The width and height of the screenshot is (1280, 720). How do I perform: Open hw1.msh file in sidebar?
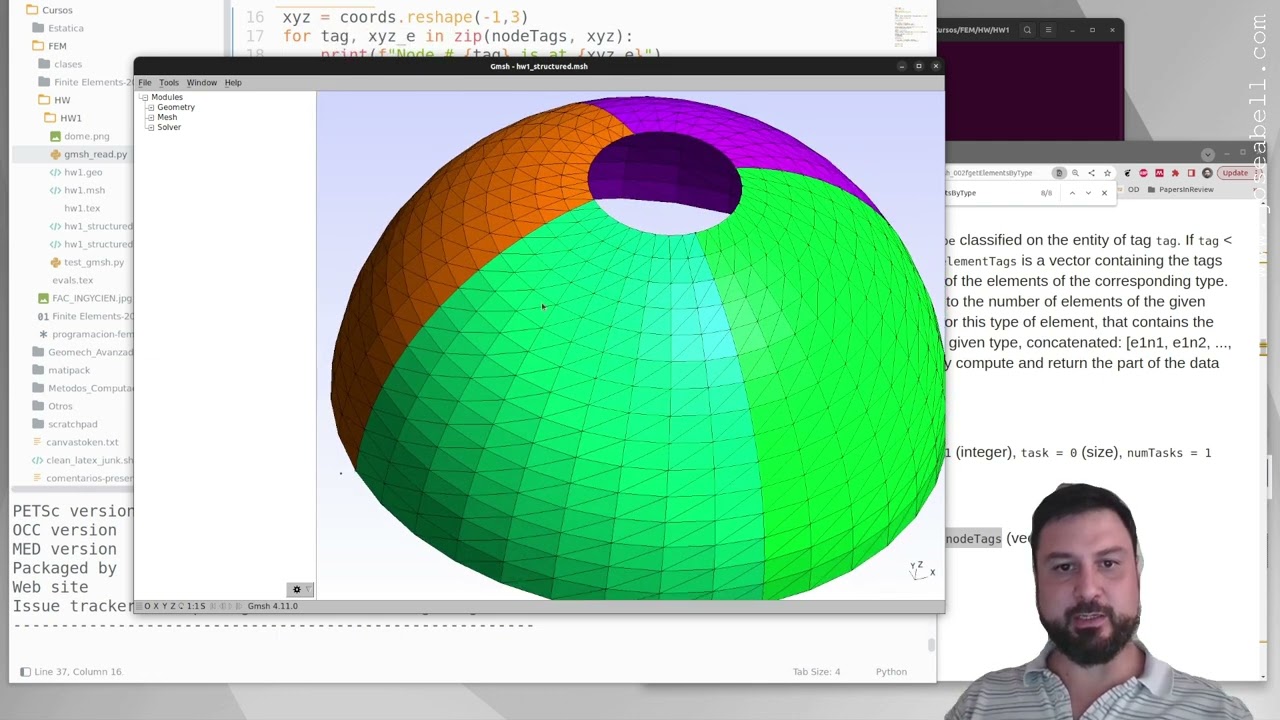click(x=84, y=190)
